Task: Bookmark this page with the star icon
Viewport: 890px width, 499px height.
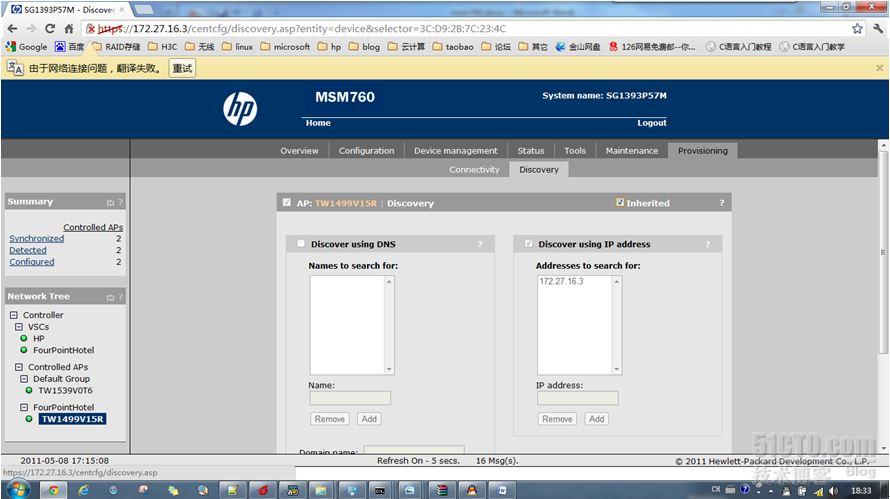Action: click(857, 28)
